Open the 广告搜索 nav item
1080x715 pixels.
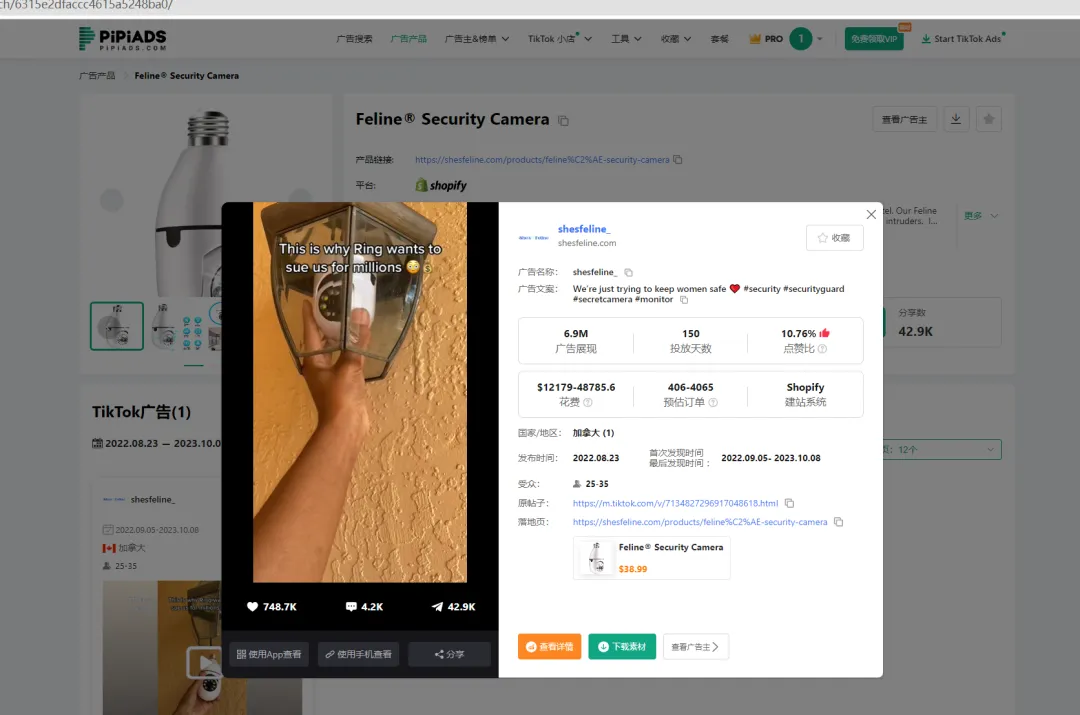coord(354,39)
